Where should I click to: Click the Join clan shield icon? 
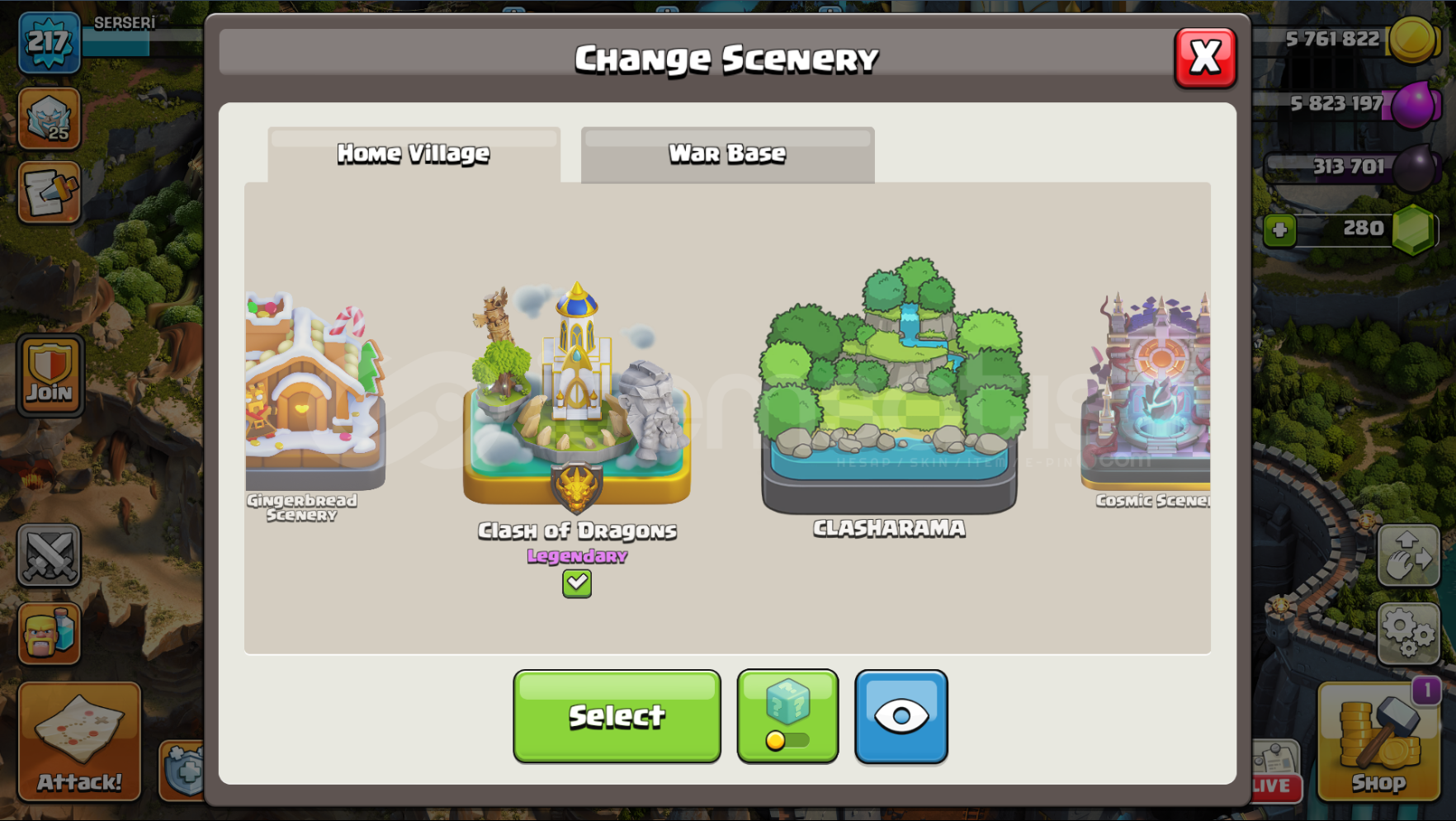tap(50, 375)
